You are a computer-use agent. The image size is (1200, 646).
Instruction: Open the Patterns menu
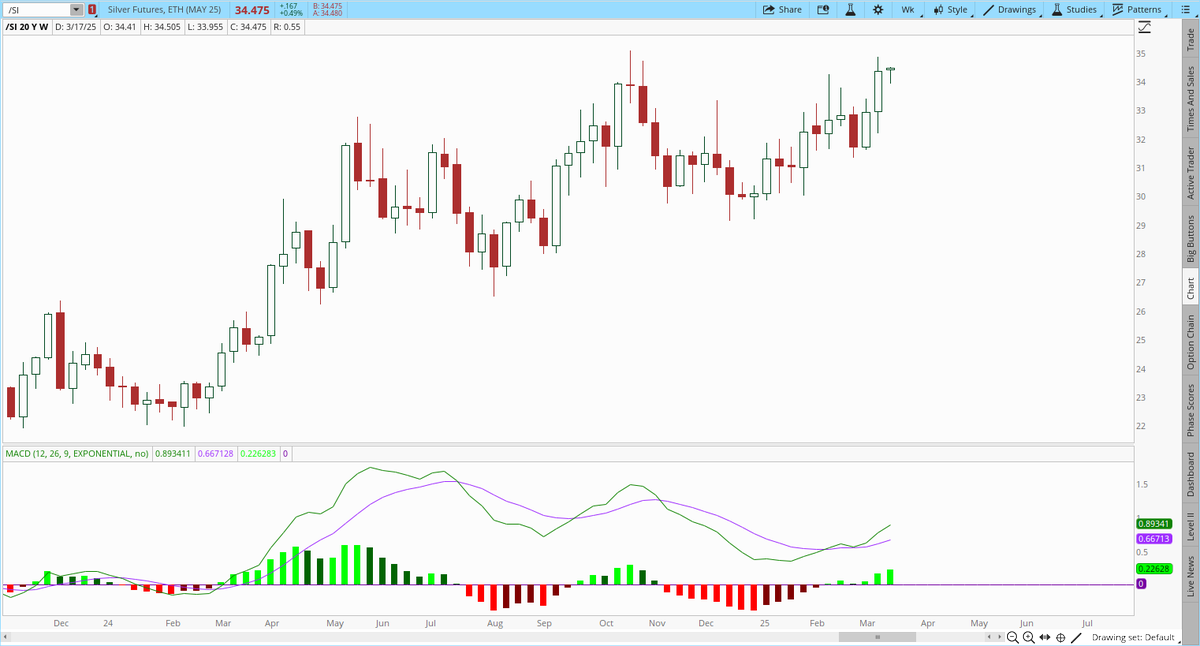1136,9
